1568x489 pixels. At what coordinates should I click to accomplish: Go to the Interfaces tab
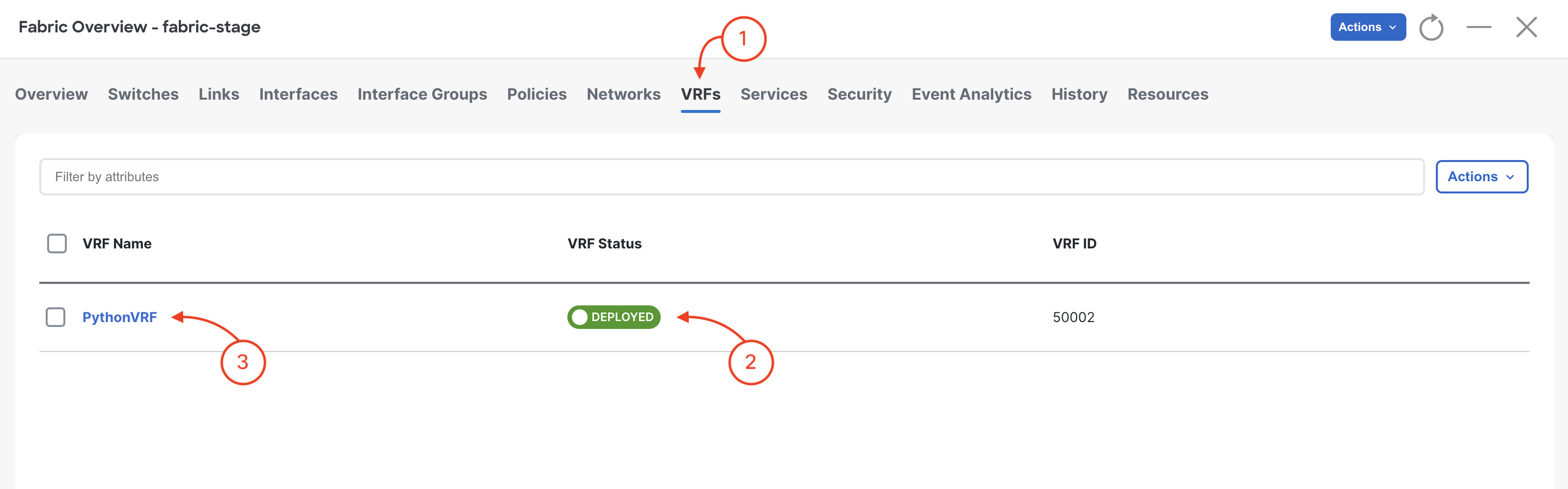(298, 94)
